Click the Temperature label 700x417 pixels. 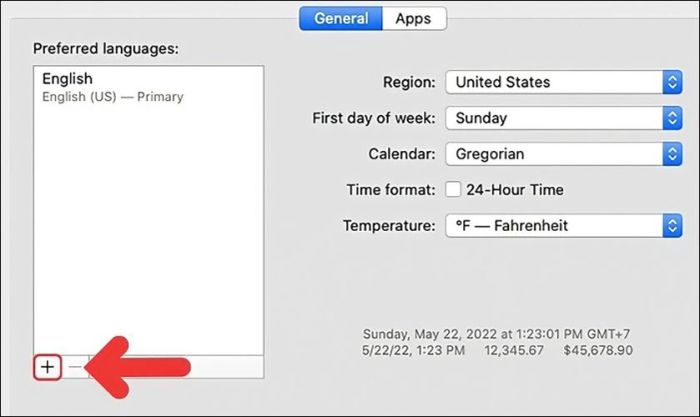389,225
